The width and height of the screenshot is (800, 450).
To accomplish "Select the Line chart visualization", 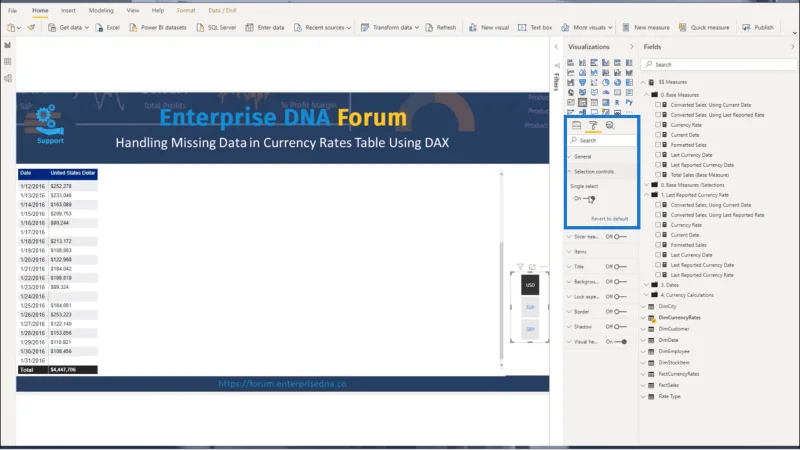I will [x=570, y=72].
